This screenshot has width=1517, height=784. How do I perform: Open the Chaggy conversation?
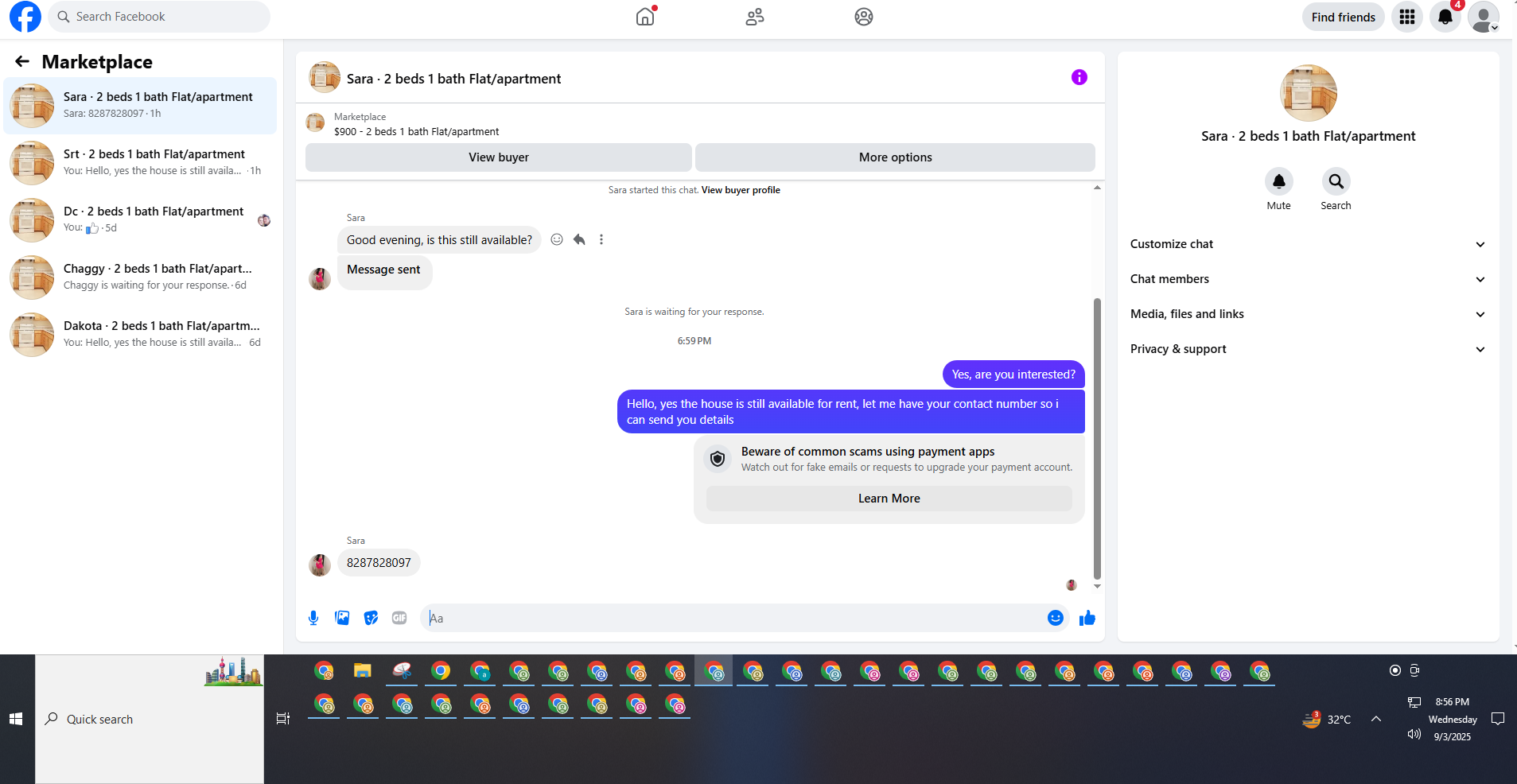click(141, 278)
